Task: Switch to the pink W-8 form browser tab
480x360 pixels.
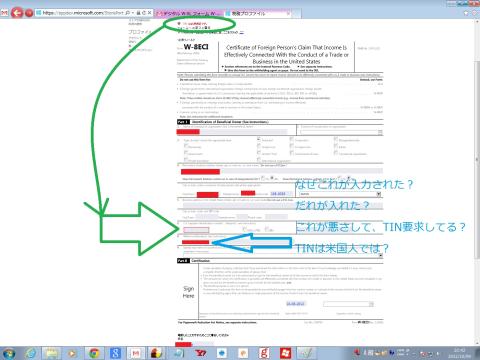Action: (x=188, y=13)
